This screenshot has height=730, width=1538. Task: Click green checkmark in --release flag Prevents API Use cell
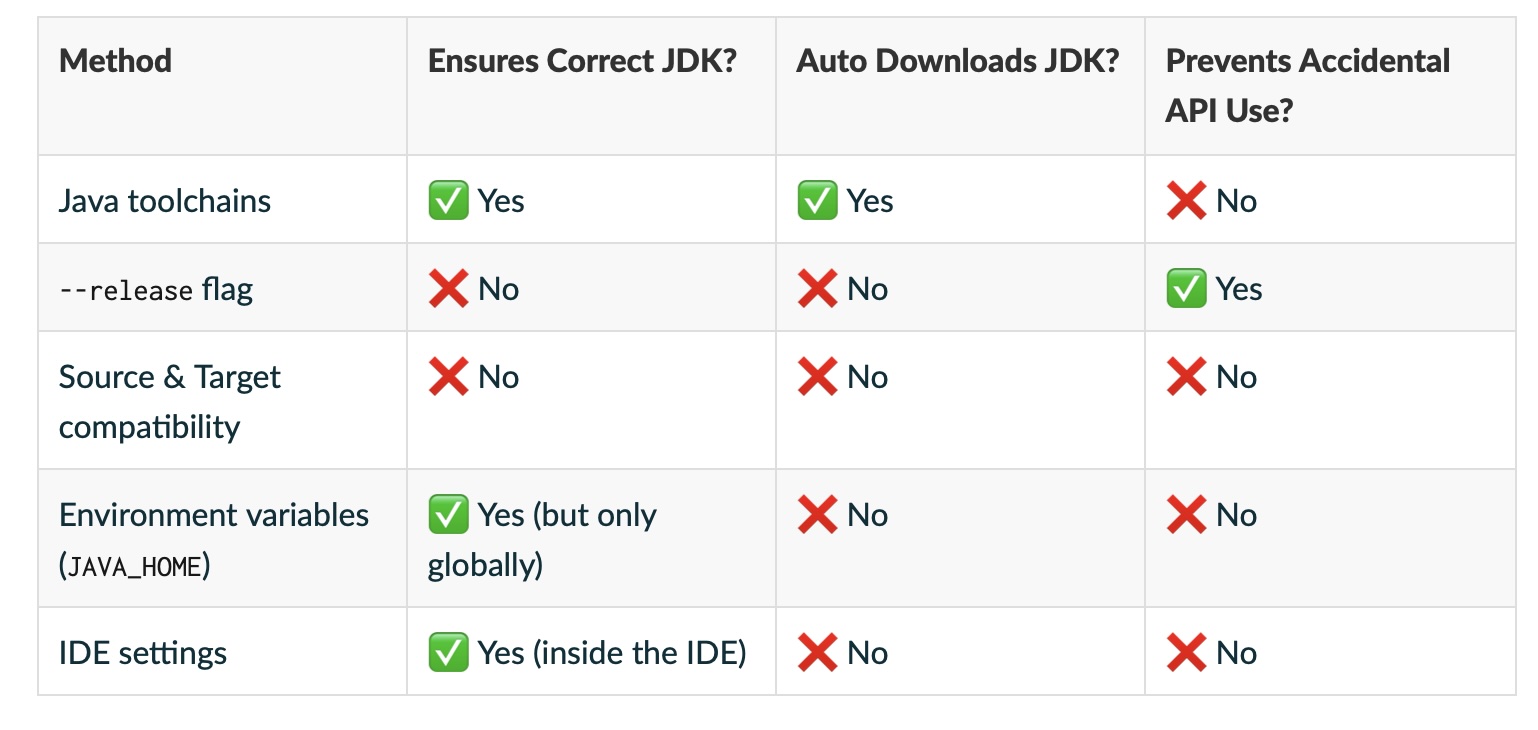(x=1186, y=289)
